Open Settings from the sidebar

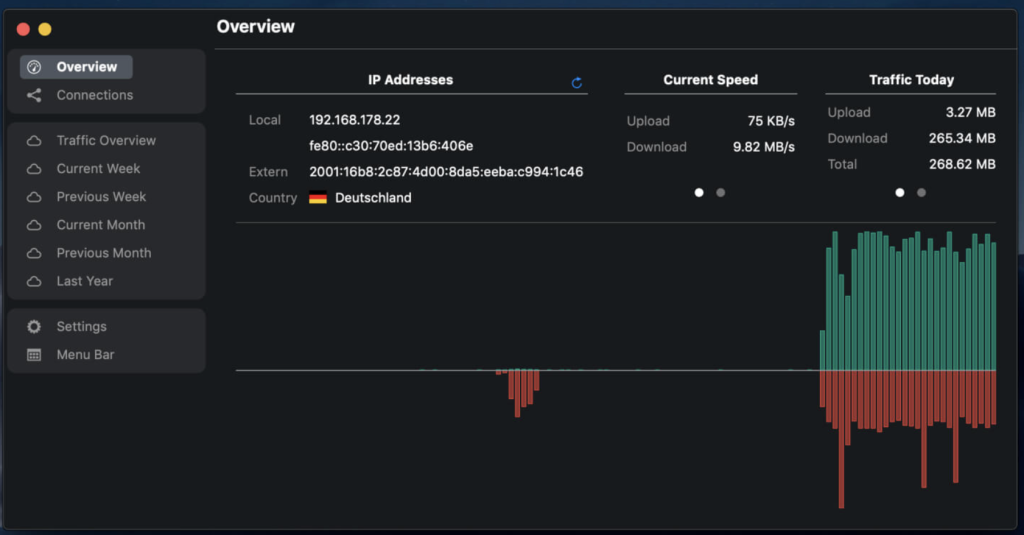point(82,327)
